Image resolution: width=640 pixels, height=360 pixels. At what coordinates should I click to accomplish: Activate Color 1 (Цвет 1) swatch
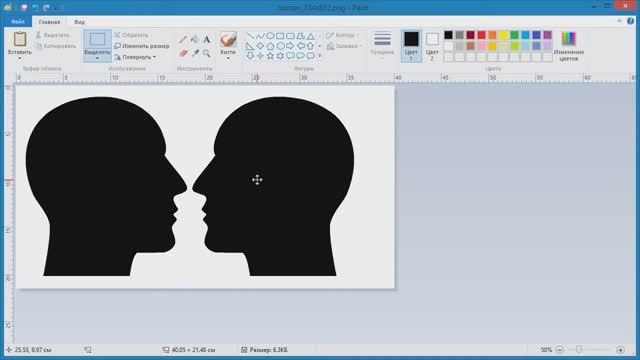[411, 46]
